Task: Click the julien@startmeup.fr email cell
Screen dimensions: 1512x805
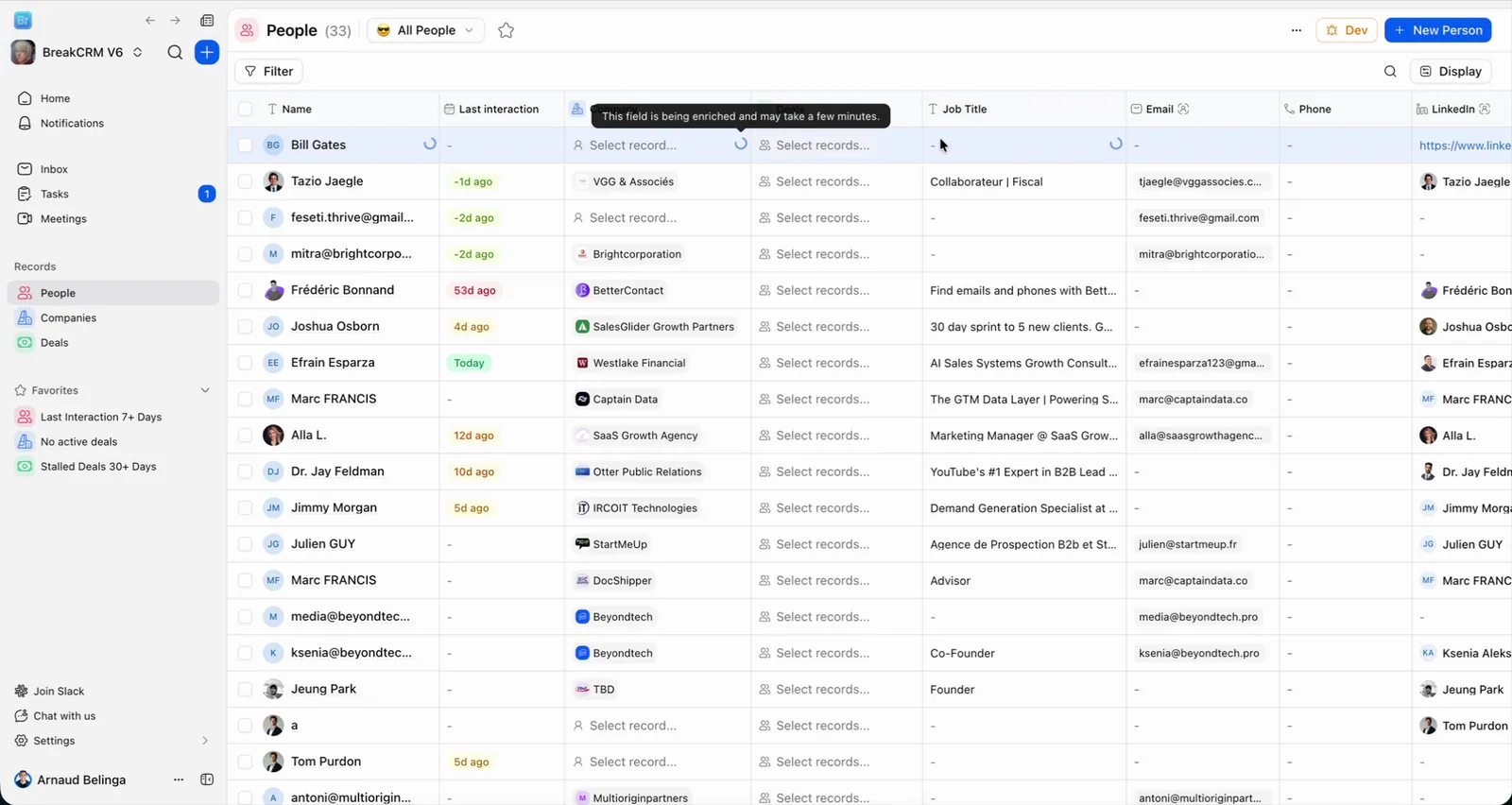Action: pos(1188,544)
